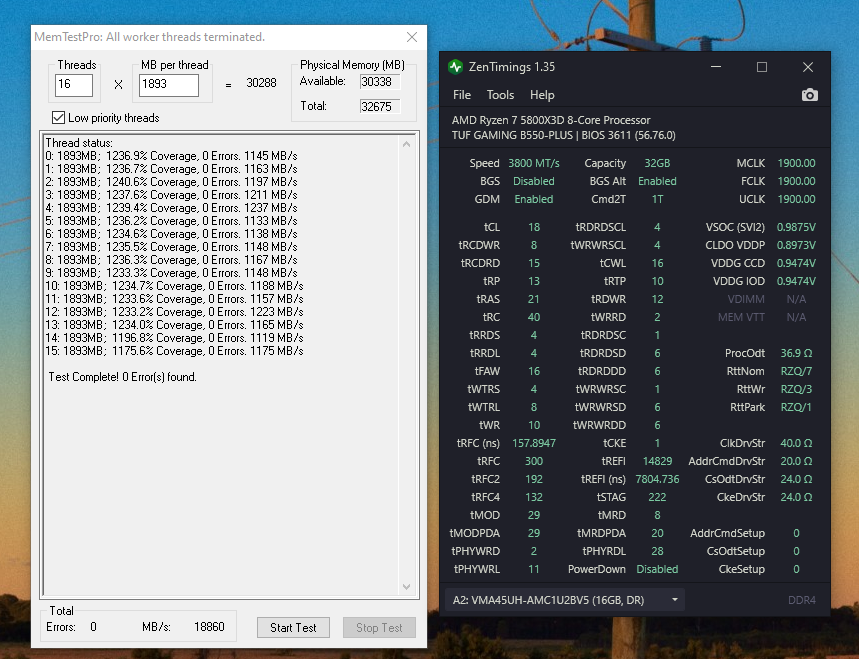
Task: Click the tCL value 18
Action: click(x=534, y=227)
